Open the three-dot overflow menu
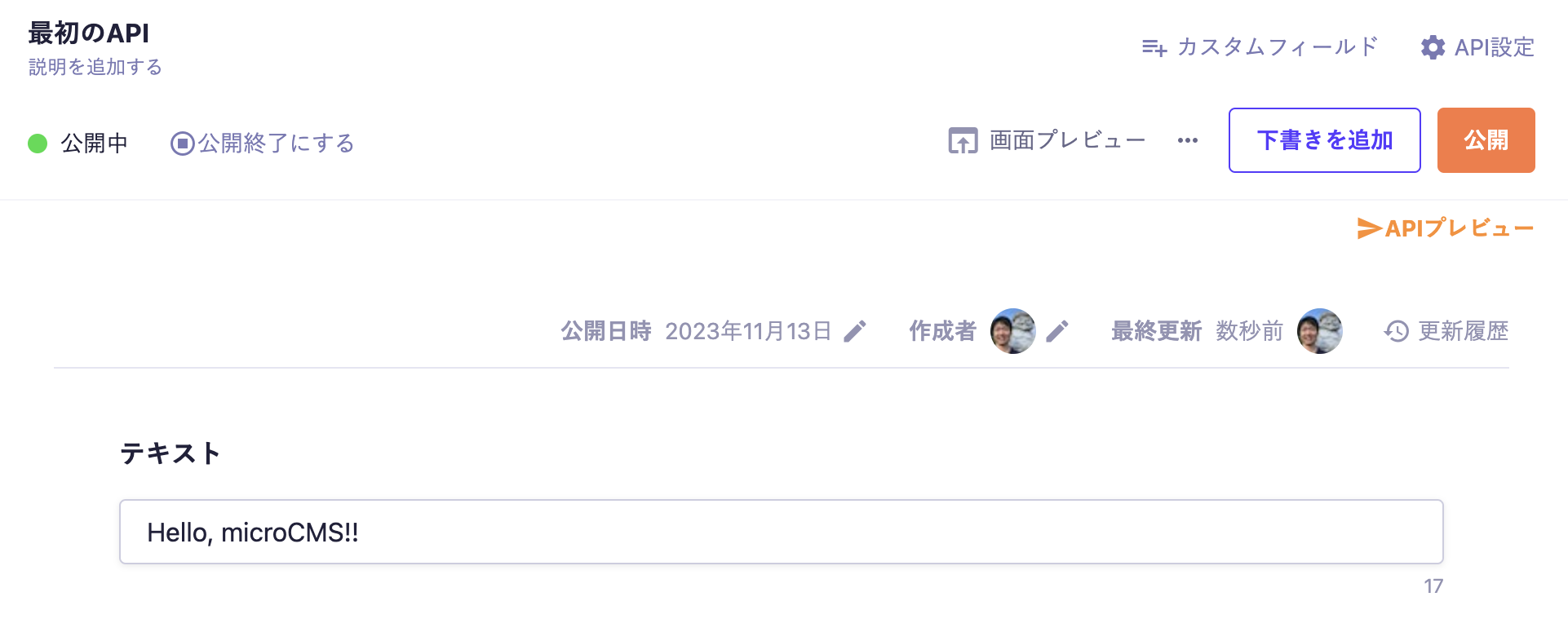 [x=1188, y=140]
